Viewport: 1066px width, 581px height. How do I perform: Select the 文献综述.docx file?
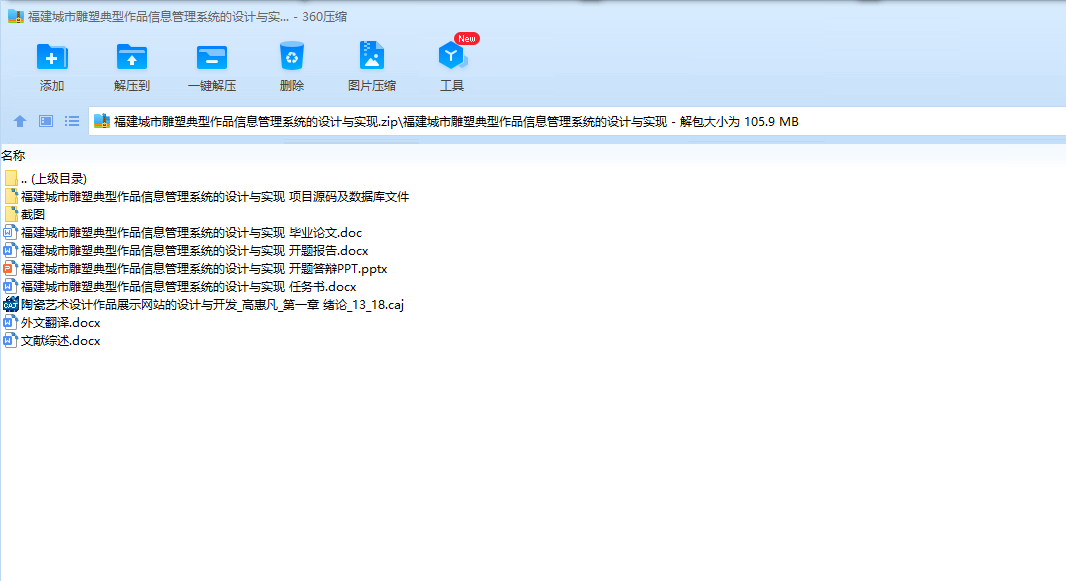pos(61,340)
